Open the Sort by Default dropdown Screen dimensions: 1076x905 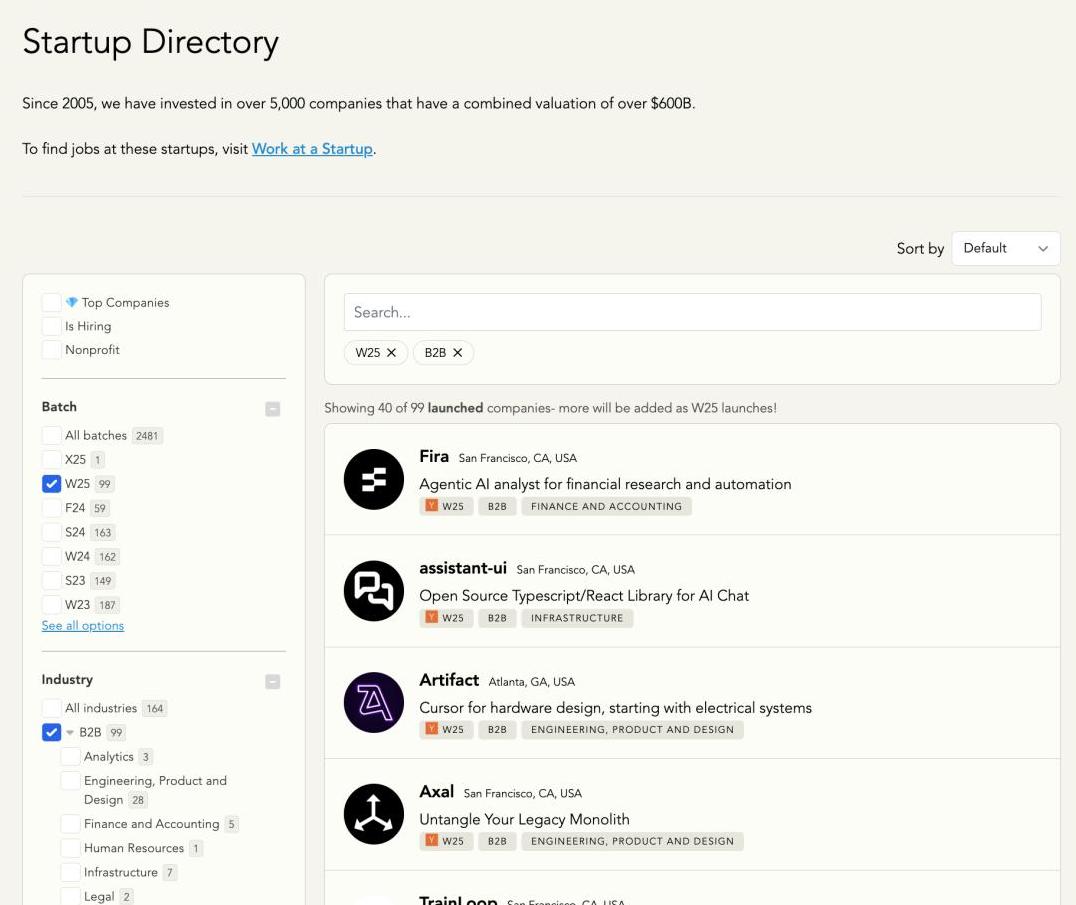pyautogui.click(x=1005, y=248)
